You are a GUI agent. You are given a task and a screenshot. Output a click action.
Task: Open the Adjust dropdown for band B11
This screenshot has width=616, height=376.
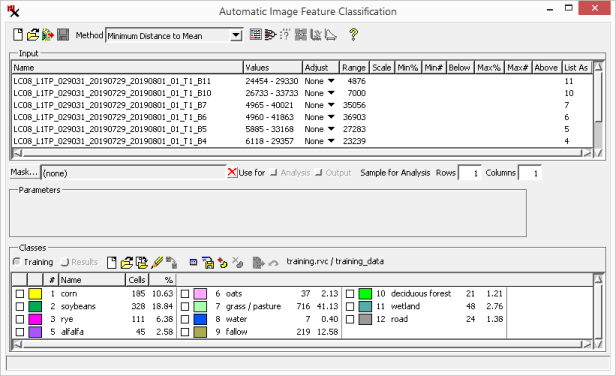pyautogui.click(x=331, y=81)
